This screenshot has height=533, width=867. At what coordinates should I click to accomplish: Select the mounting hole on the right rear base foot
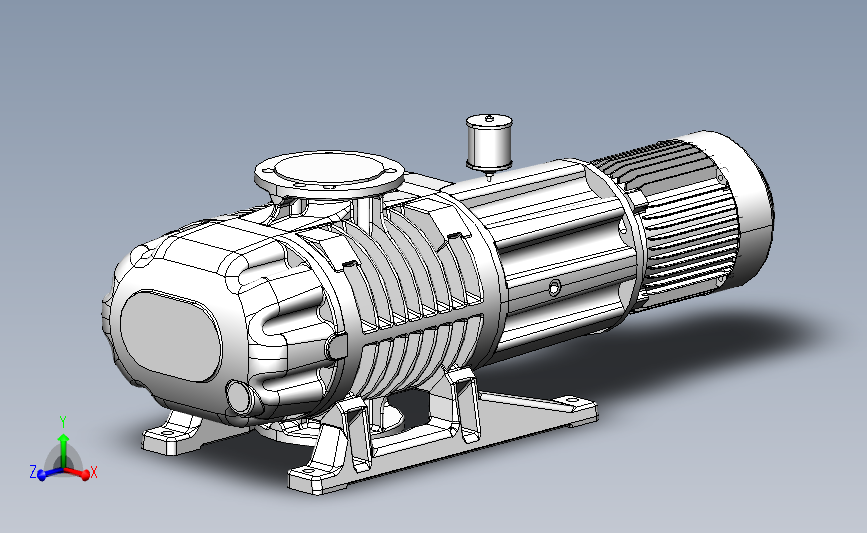tap(571, 400)
